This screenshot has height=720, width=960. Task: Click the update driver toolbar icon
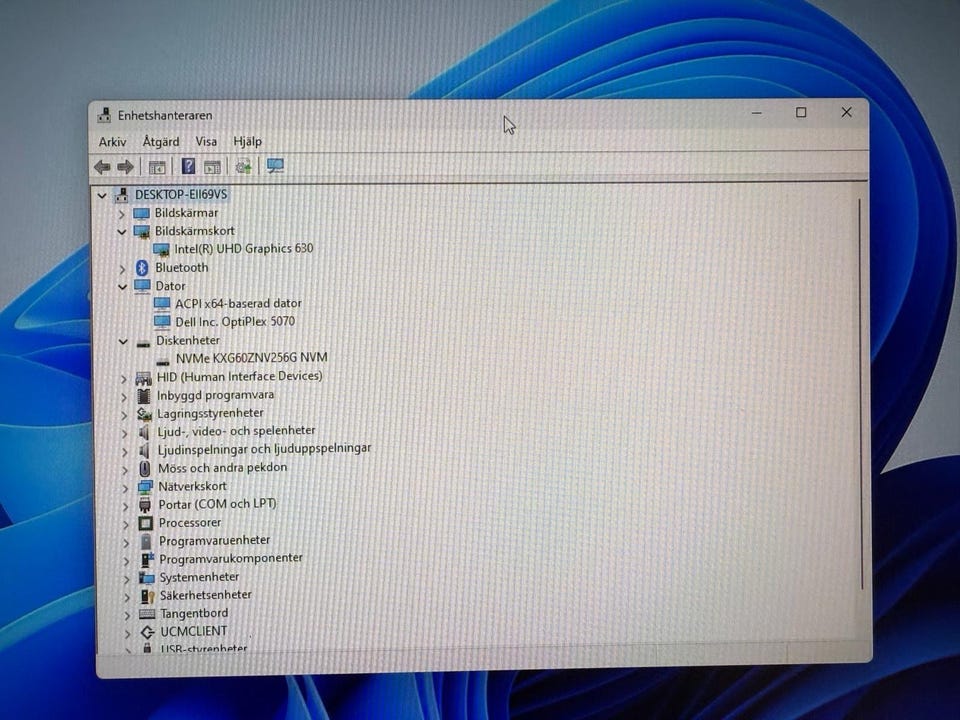[x=244, y=166]
